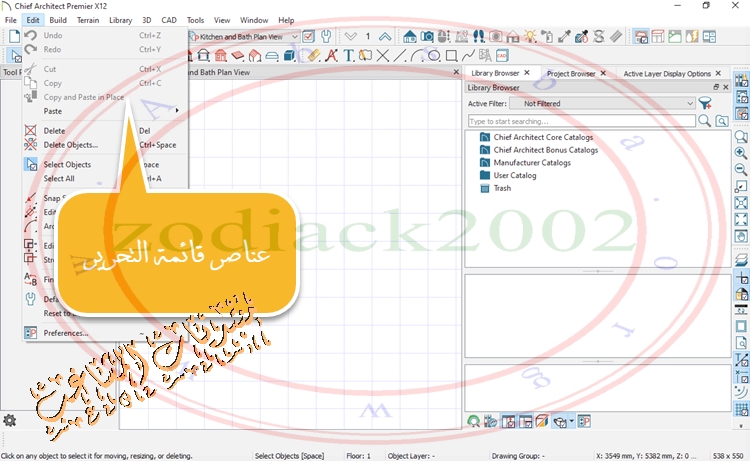Close the Library Browser tab
Screen dimensions: 750x461
click(x=527, y=73)
